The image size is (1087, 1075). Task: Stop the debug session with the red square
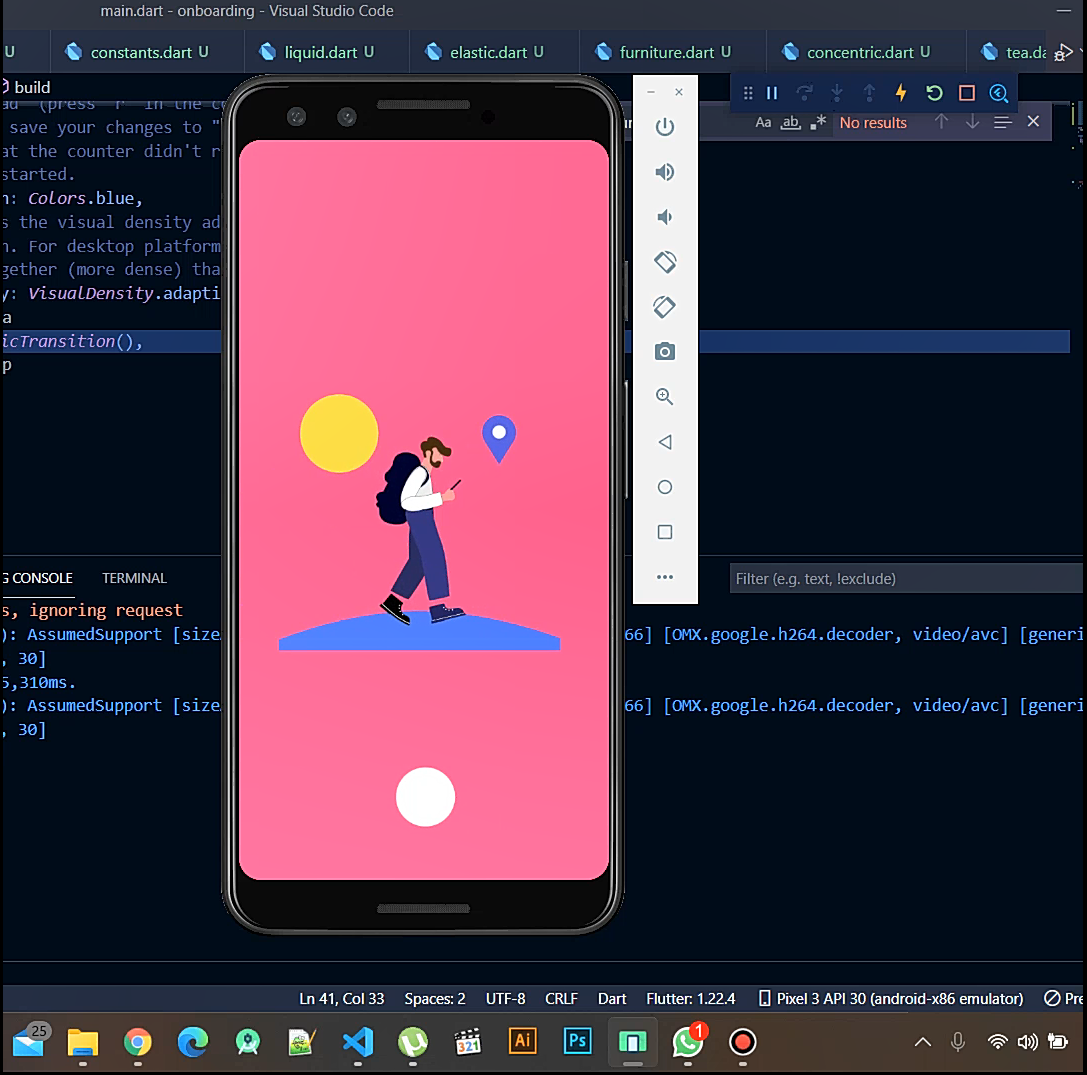(x=966, y=93)
